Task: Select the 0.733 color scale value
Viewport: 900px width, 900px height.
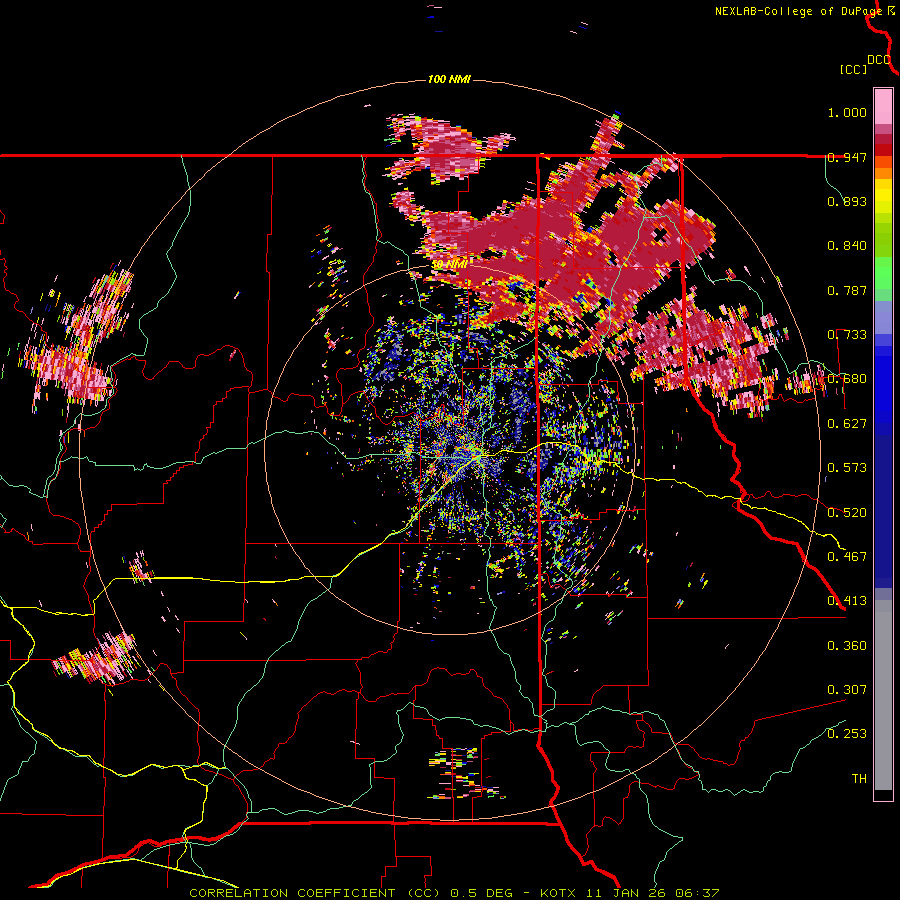Action: [x=847, y=335]
